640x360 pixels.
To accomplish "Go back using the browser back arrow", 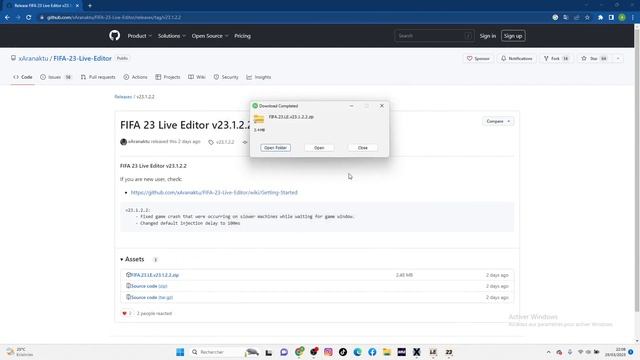I will tap(7, 18).
